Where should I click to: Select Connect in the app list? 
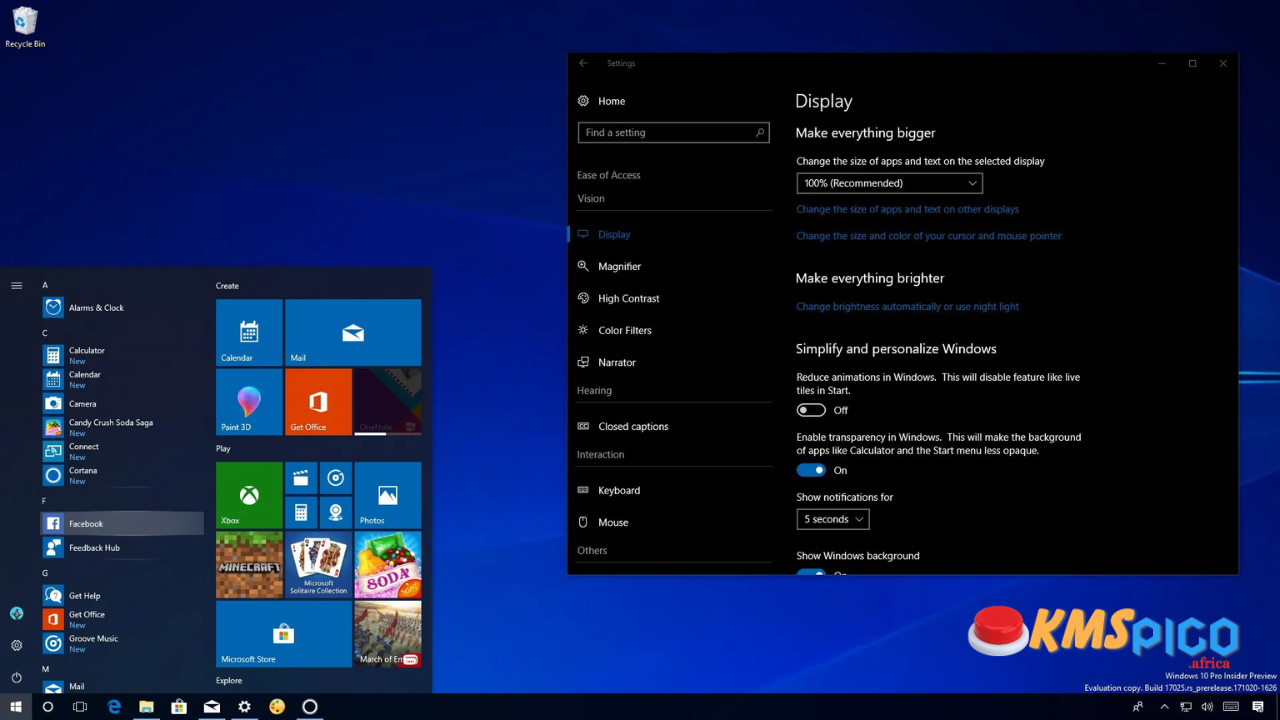pyautogui.click(x=122, y=451)
